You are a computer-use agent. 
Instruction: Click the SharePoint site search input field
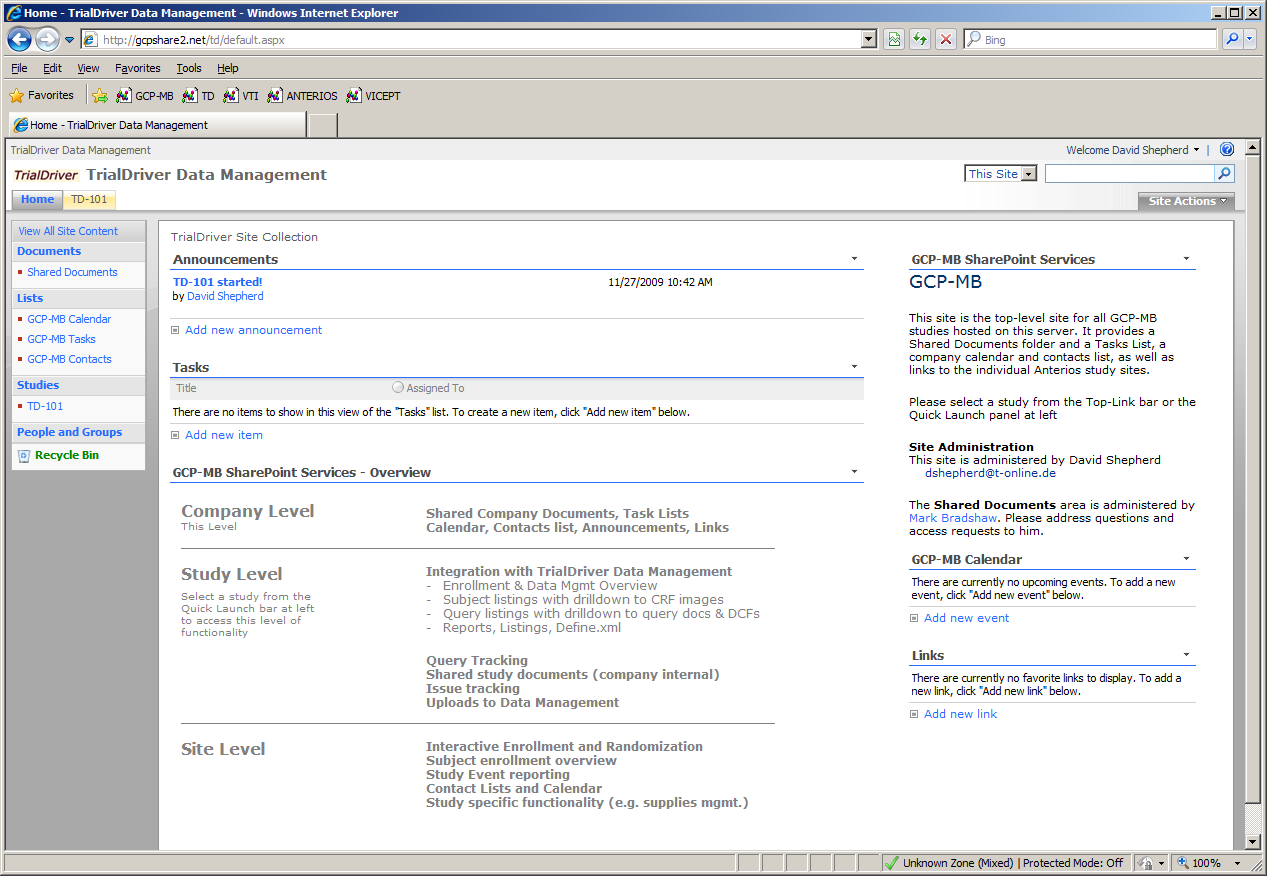click(1129, 174)
